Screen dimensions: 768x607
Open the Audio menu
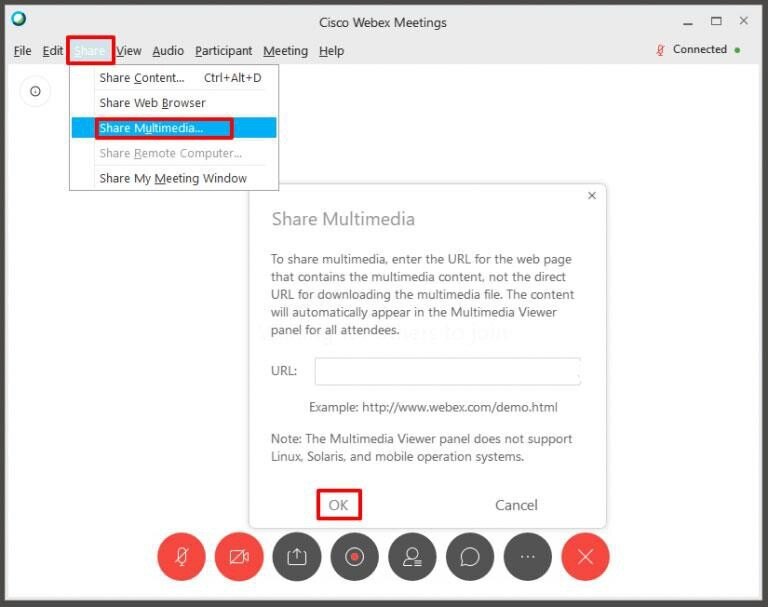pyautogui.click(x=168, y=51)
